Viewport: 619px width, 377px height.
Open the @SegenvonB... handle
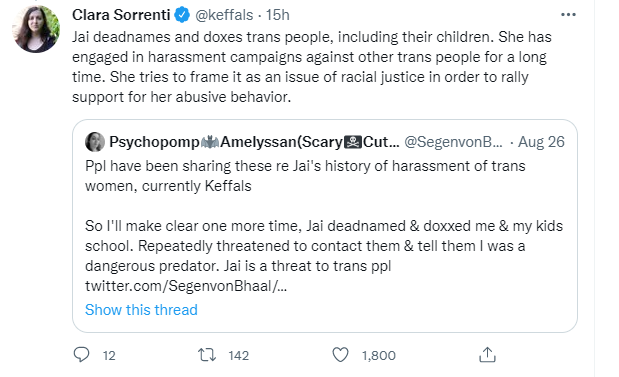click(x=454, y=142)
